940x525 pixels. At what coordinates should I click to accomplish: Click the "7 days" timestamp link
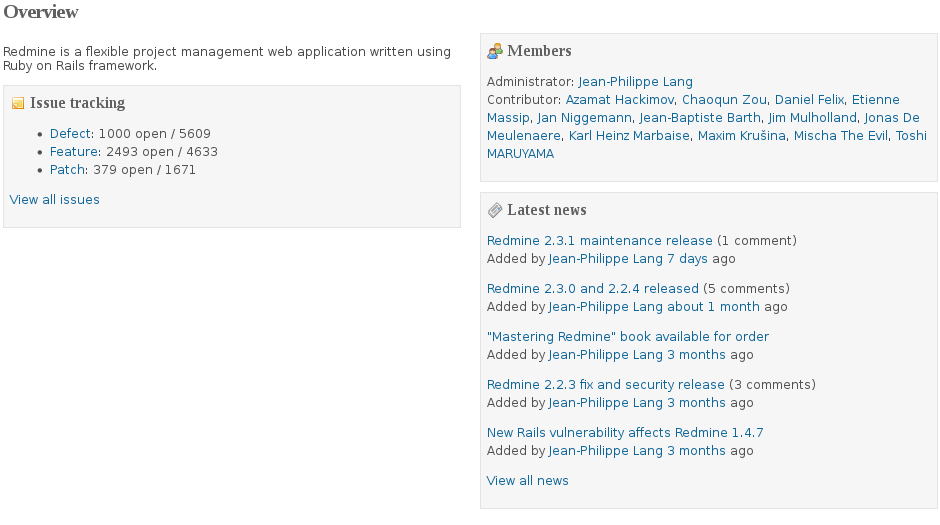(x=687, y=259)
